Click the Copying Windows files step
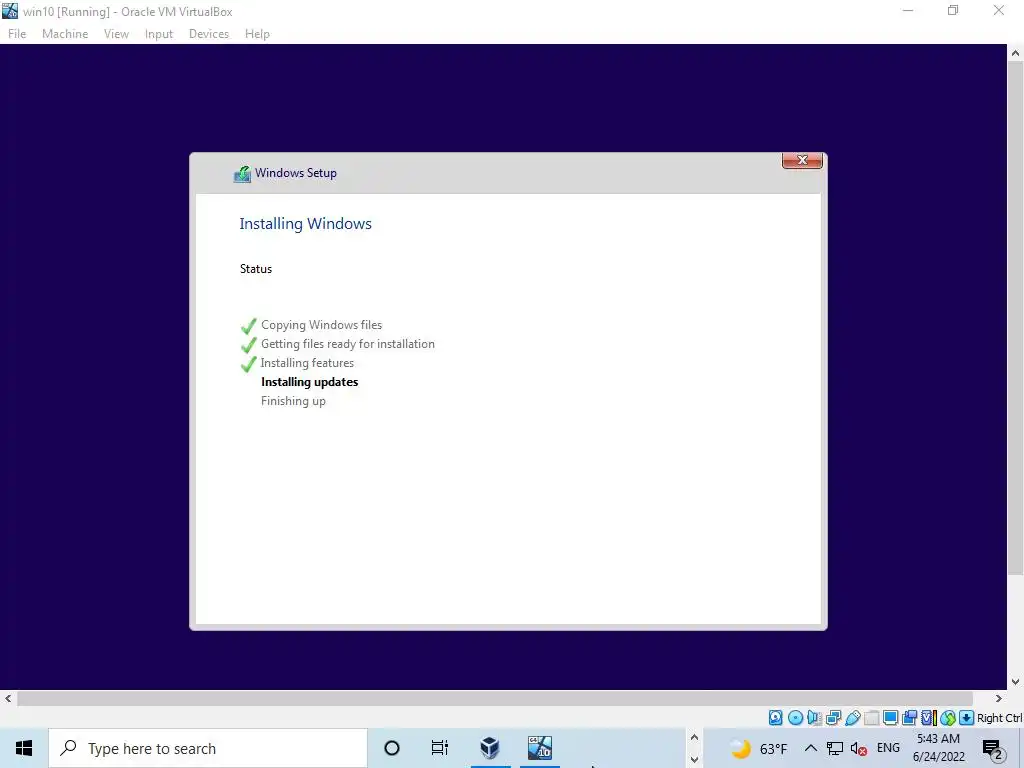 (321, 325)
